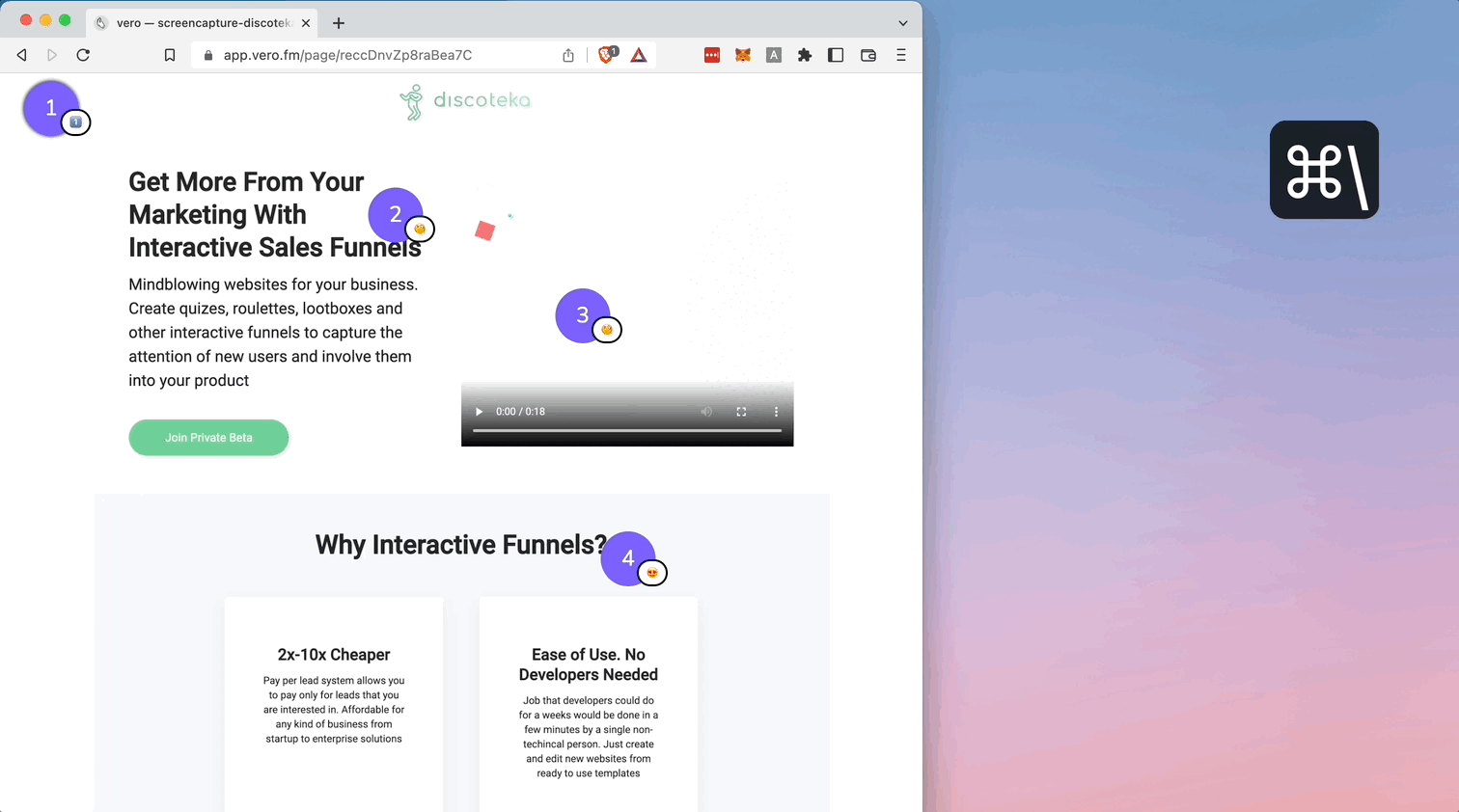
Task: Open Brave Shields lion icon
Action: 607,55
